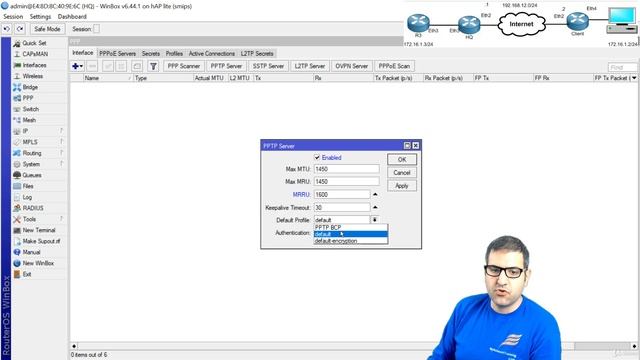Open the SSTP Server button
Image resolution: width=640 pixels, height=360 pixels.
point(268,66)
